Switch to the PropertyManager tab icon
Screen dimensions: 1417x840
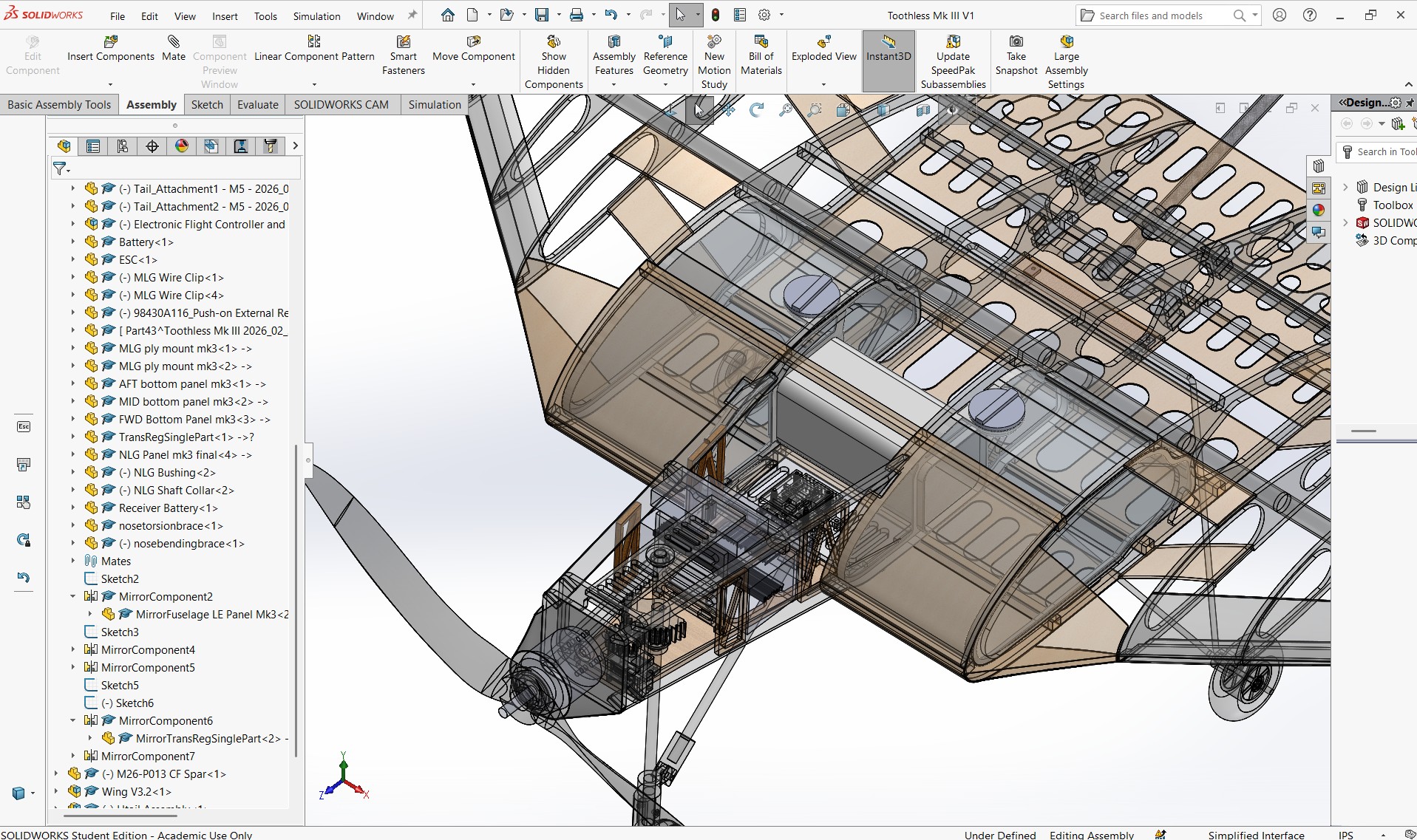pos(93,146)
